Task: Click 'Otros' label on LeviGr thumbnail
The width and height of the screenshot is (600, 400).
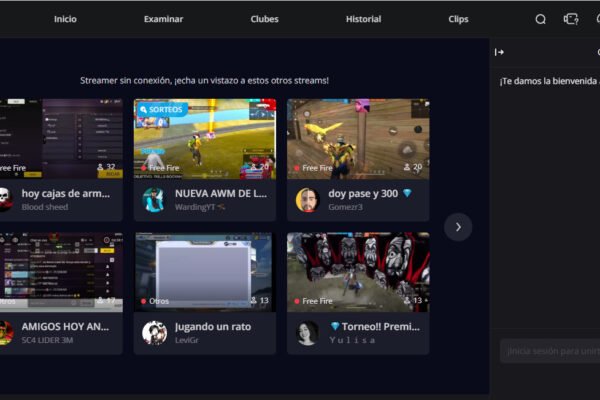Action: 159,301
